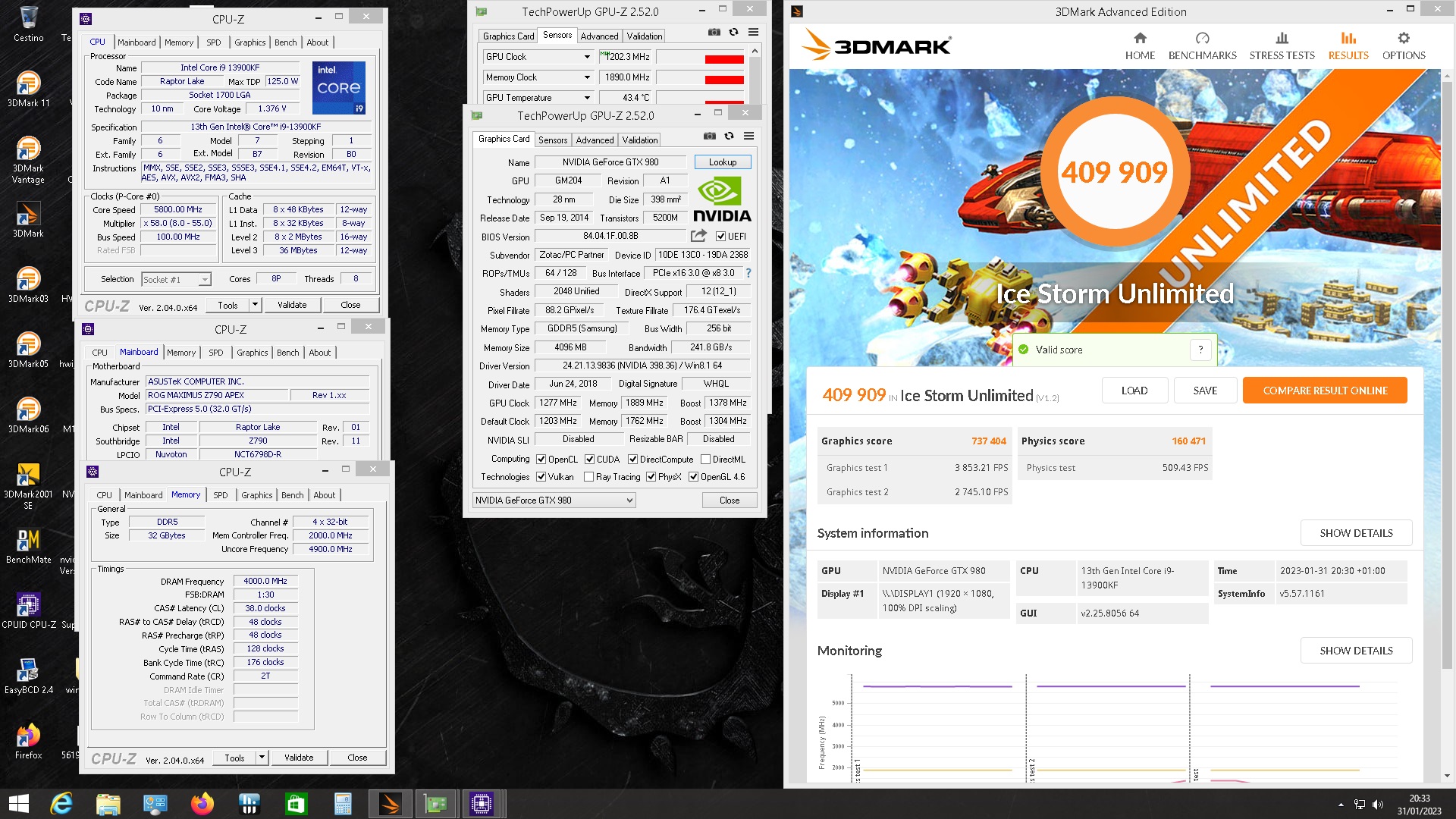Click the LOAD button in 3DMark
This screenshot has height=819, width=1456.
[x=1134, y=391]
